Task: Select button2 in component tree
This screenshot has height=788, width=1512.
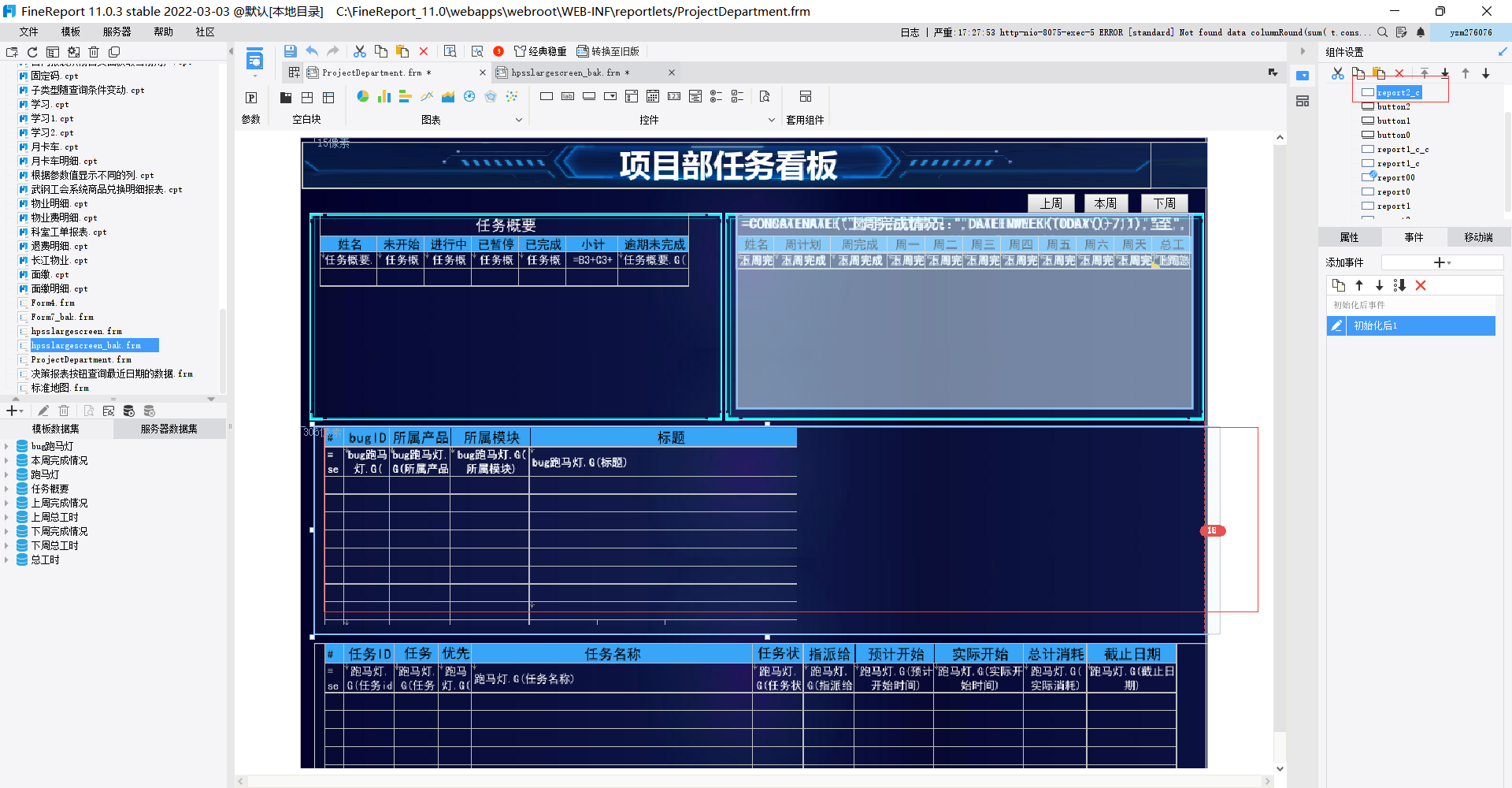Action: pyautogui.click(x=1393, y=106)
